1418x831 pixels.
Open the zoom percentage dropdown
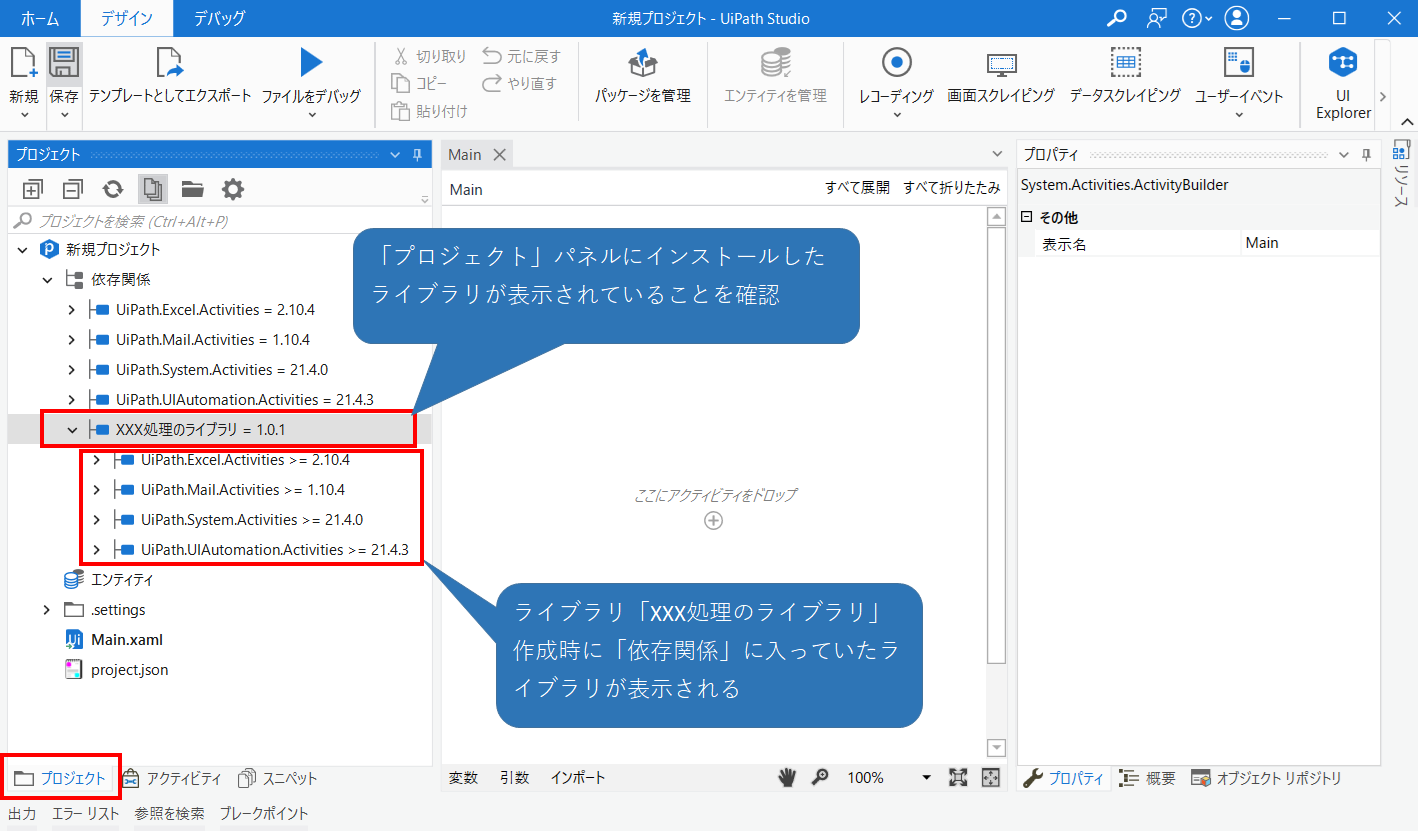[x=927, y=777]
